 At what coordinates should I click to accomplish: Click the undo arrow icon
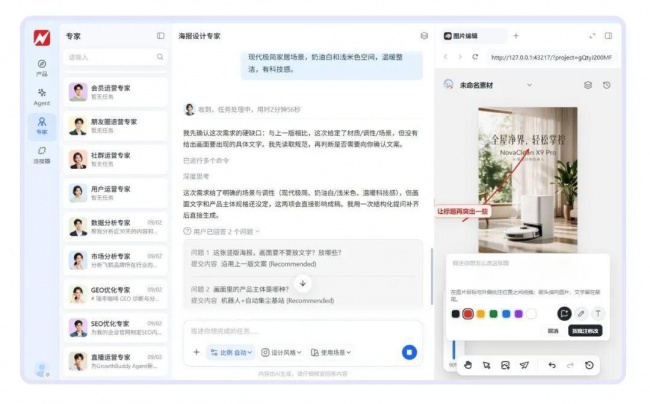tap(552, 365)
